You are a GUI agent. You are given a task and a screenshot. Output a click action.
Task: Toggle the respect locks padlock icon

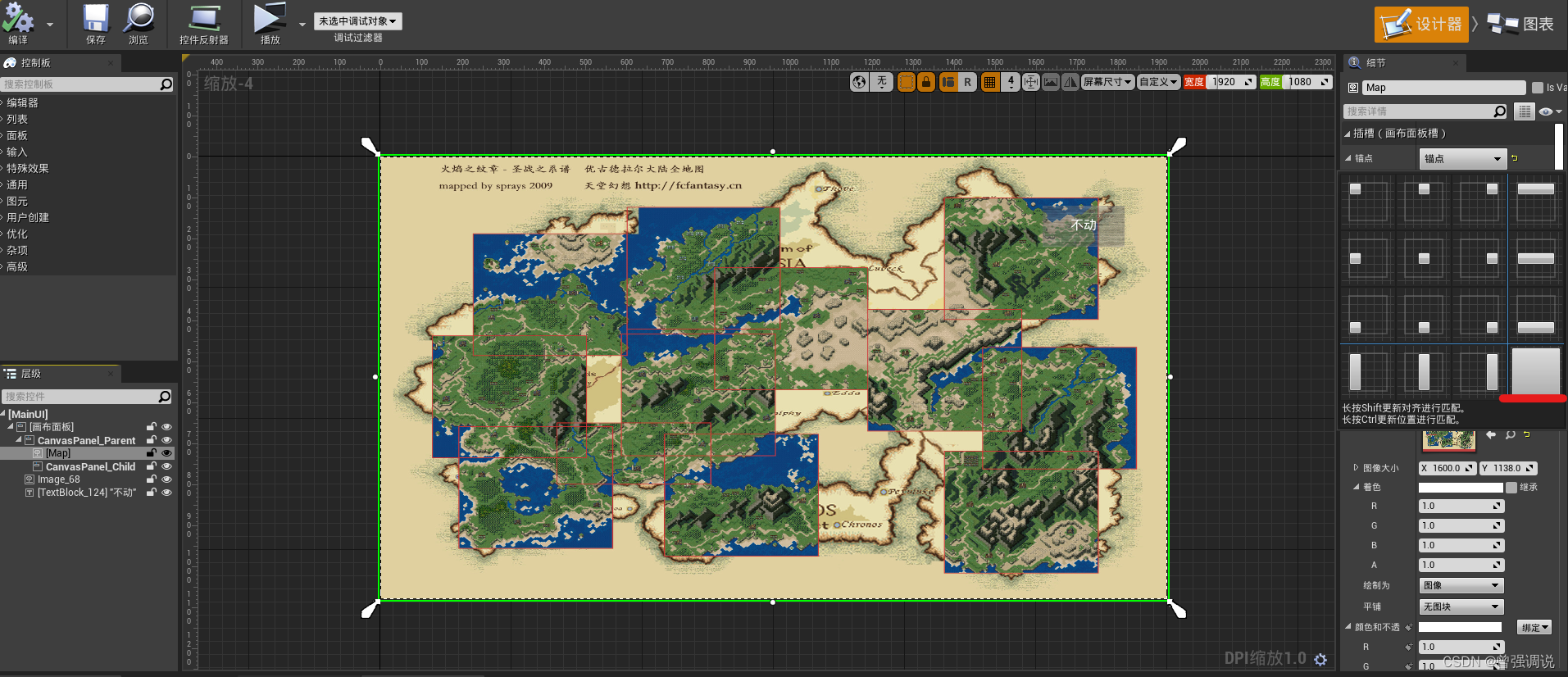pos(926,82)
